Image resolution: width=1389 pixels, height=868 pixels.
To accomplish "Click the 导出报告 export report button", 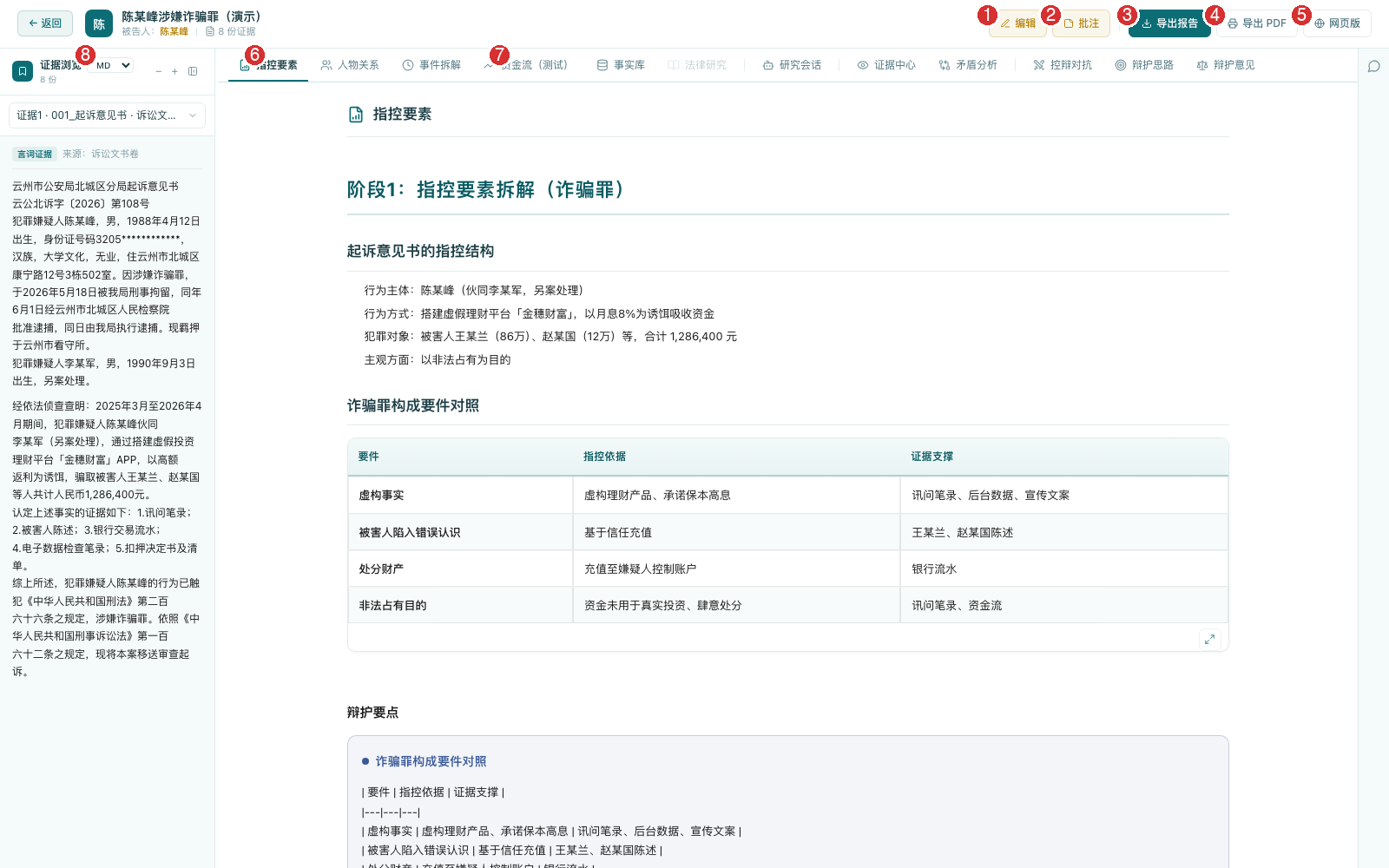I will (x=1169, y=23).
